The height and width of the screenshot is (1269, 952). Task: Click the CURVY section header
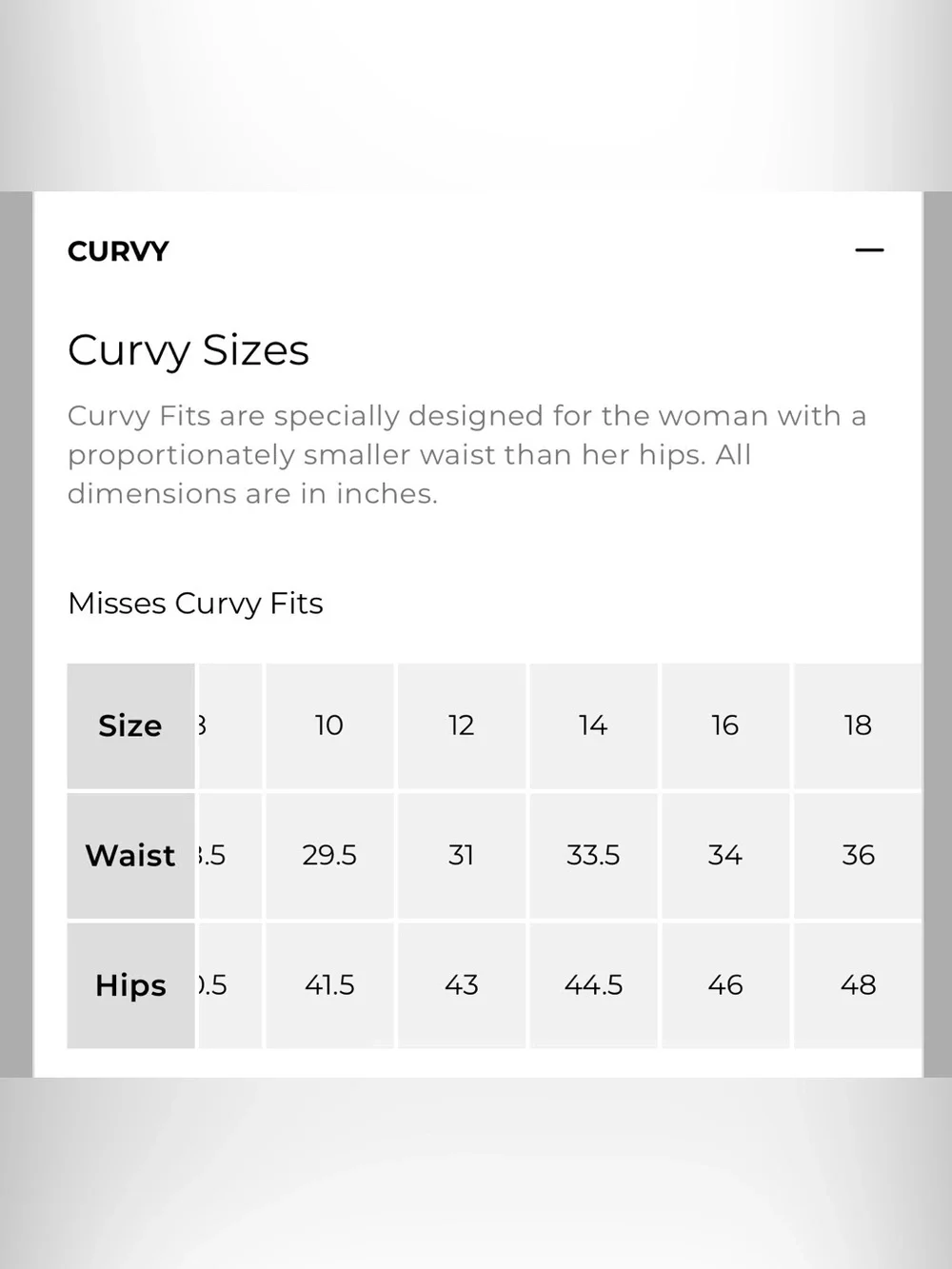click(118, 251)
